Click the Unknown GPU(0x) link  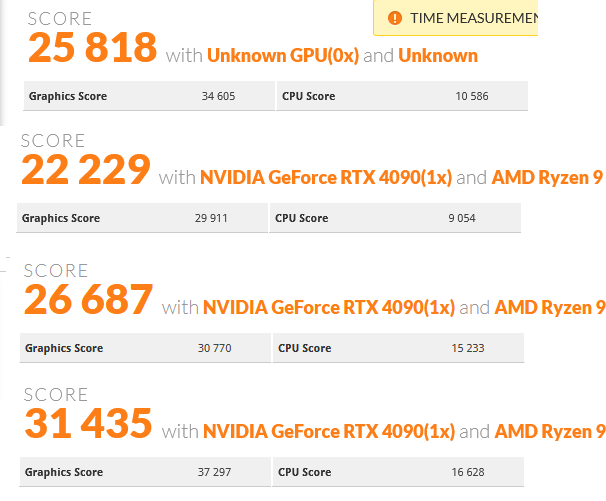(x=283, y=55)
